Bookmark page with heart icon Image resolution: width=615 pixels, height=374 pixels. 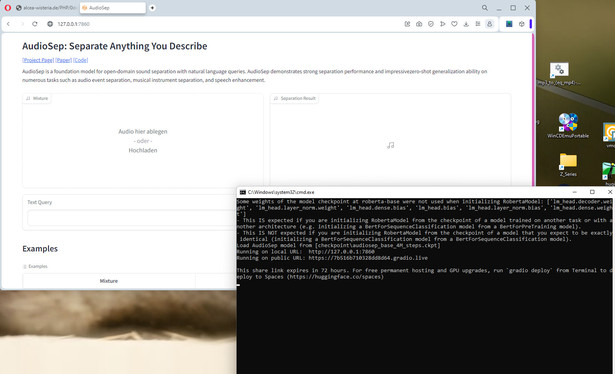[454, 24]
